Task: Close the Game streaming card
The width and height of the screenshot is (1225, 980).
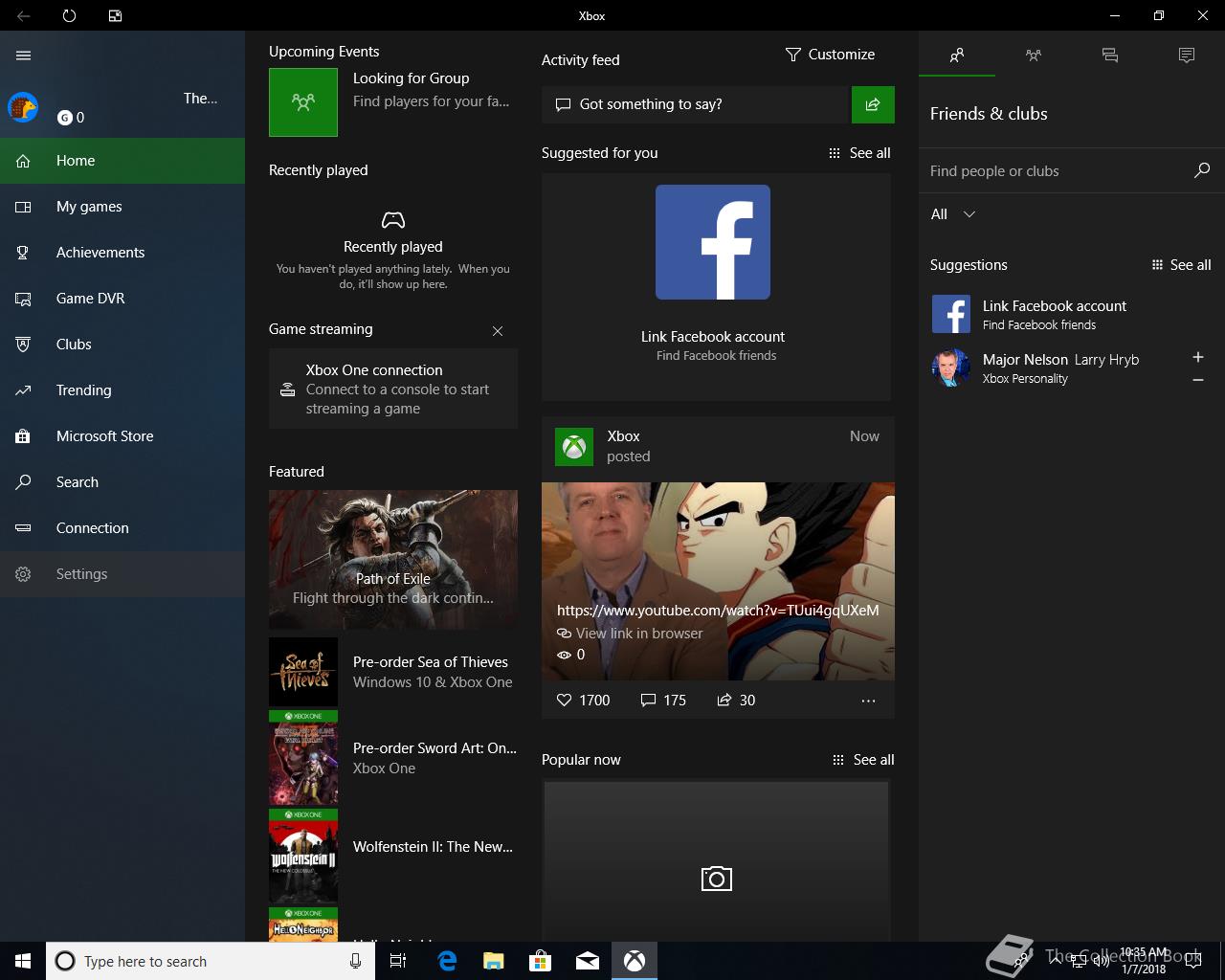Action: (x=498, y=331)
